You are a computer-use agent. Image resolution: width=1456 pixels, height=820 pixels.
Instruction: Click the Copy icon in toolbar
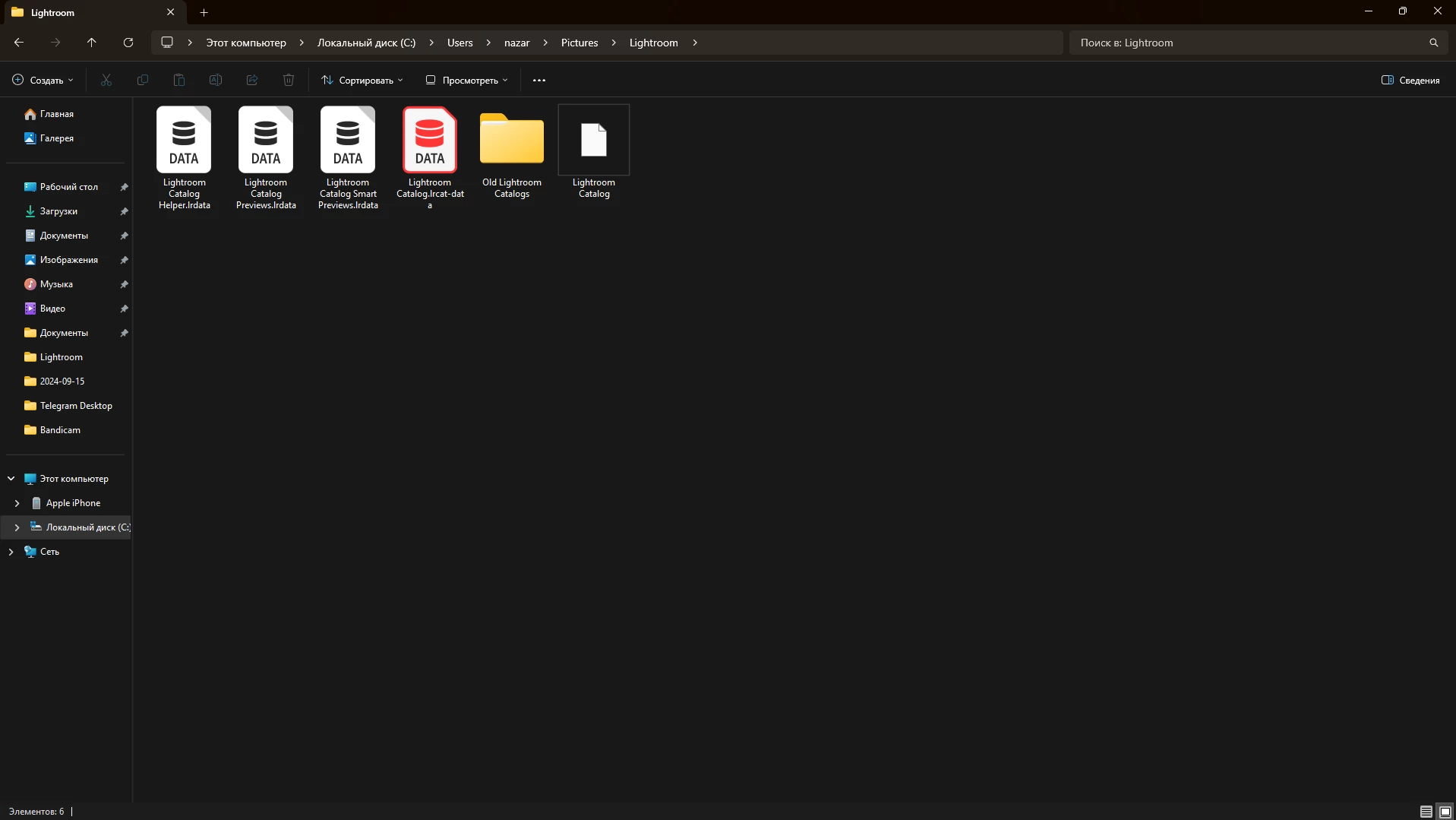click(x=143, y=80)
